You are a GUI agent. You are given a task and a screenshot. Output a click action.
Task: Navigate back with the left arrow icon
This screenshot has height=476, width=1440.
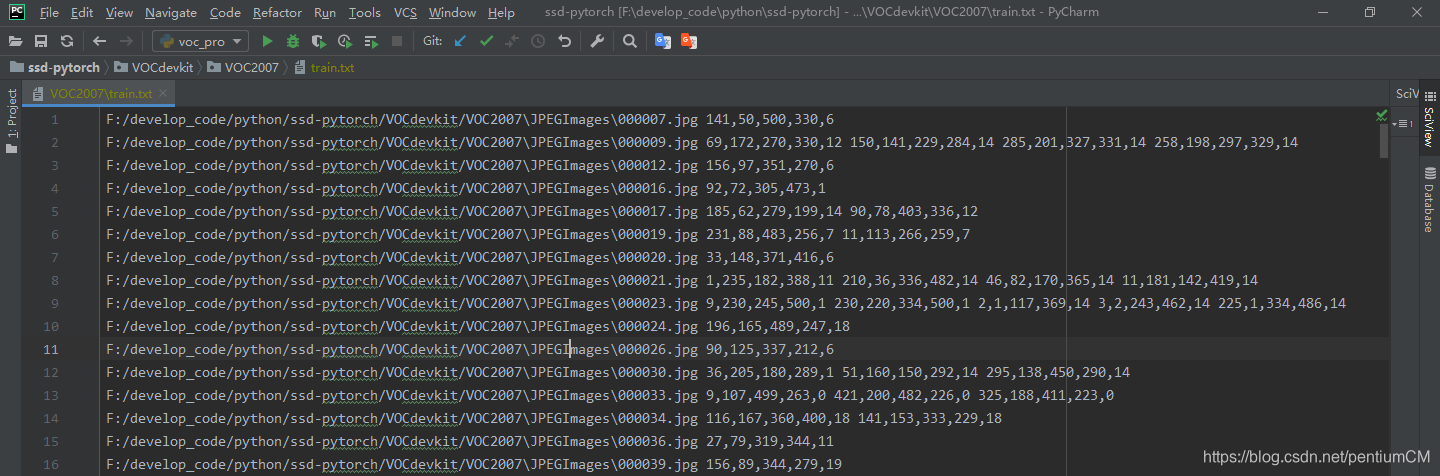coord(99,41)
